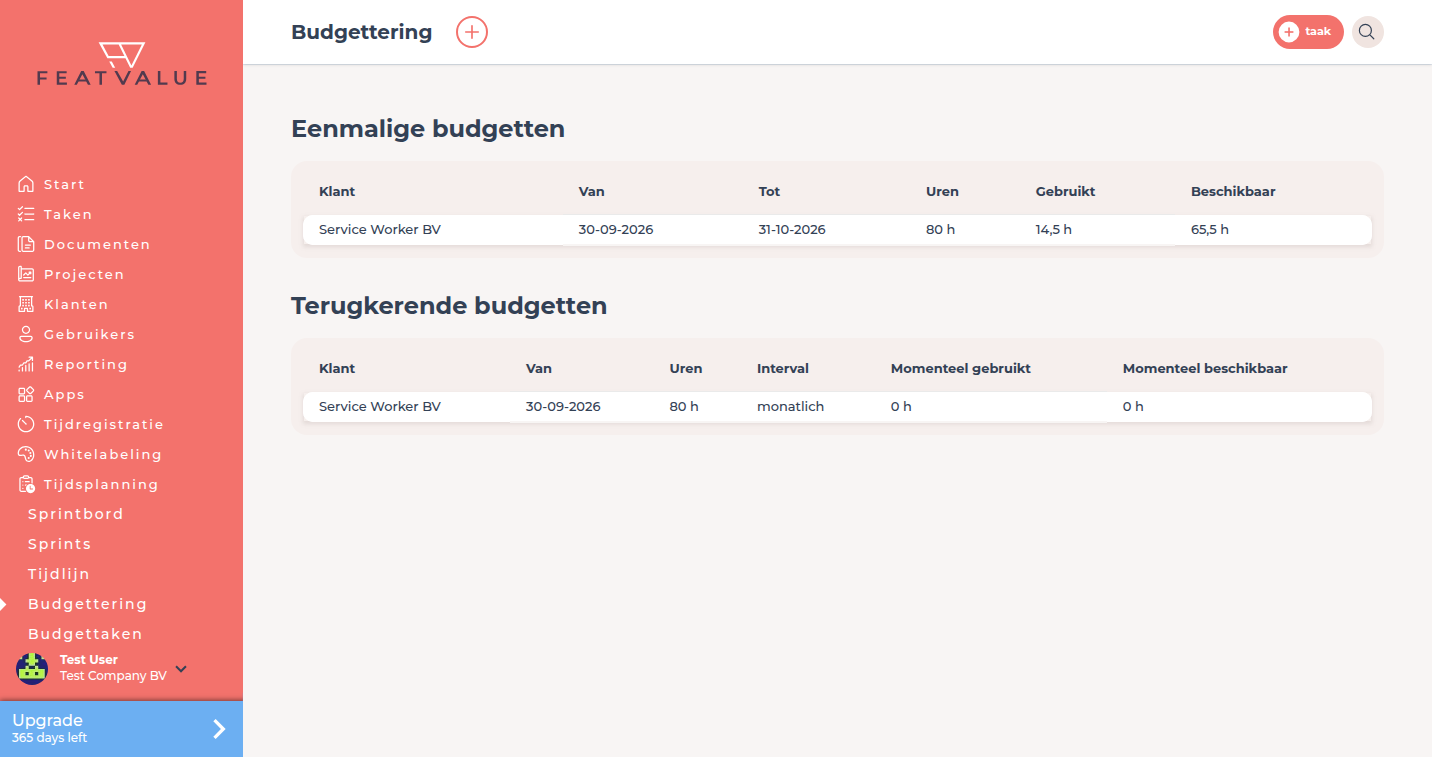Click the Beschikbaar column header

(1233, 192)
